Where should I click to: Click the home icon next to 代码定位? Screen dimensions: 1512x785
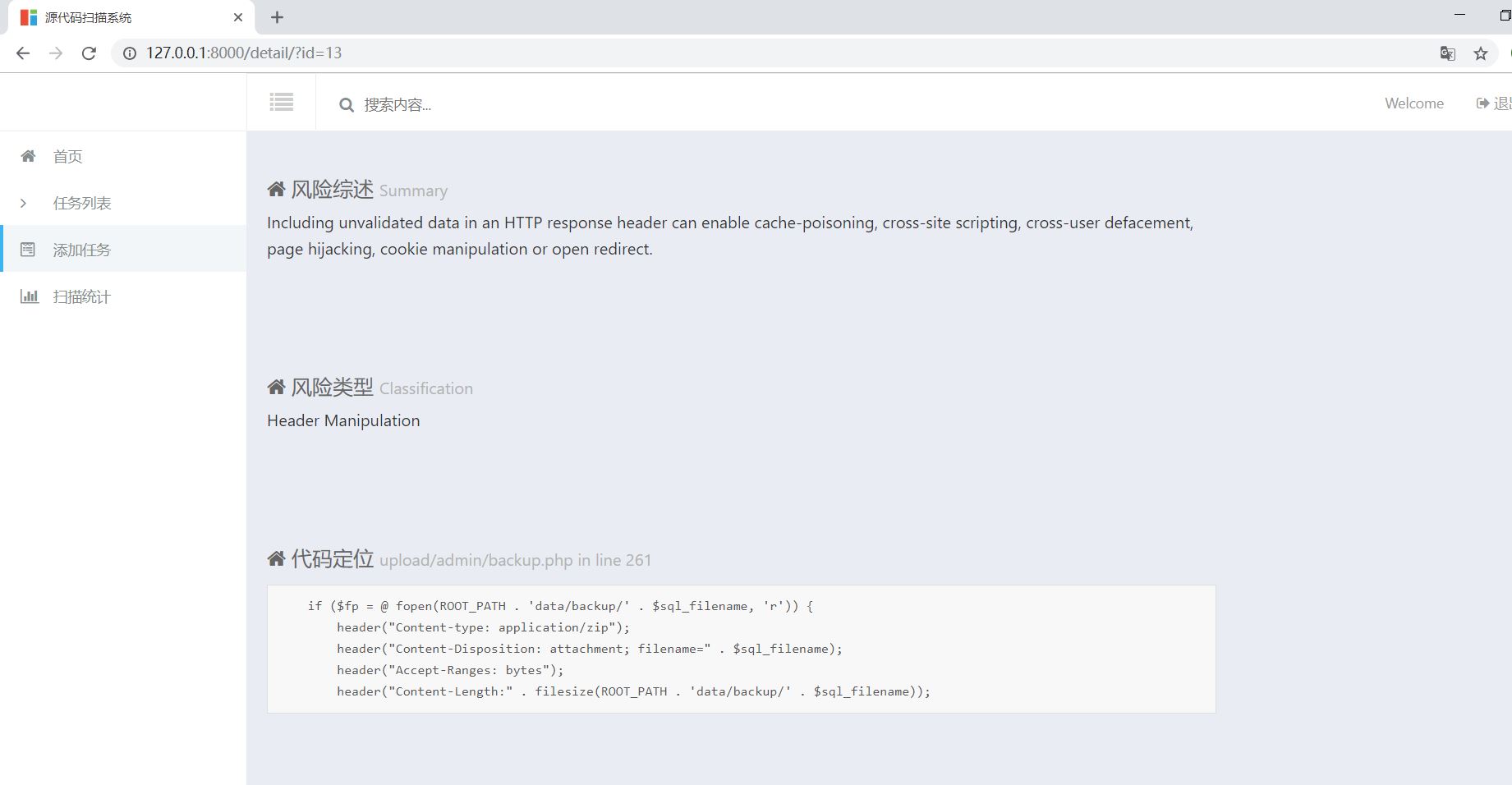tap(276, 559)
